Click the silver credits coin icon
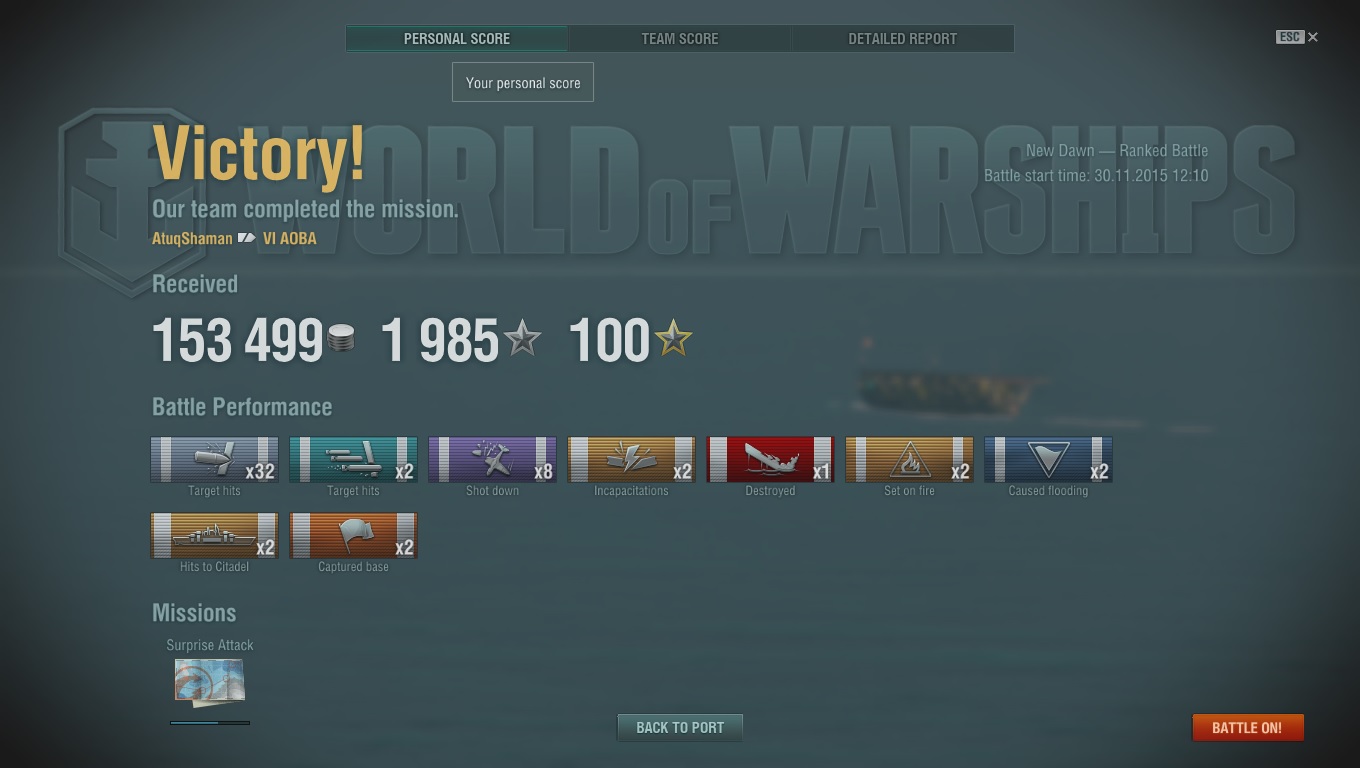 [341, 339]
